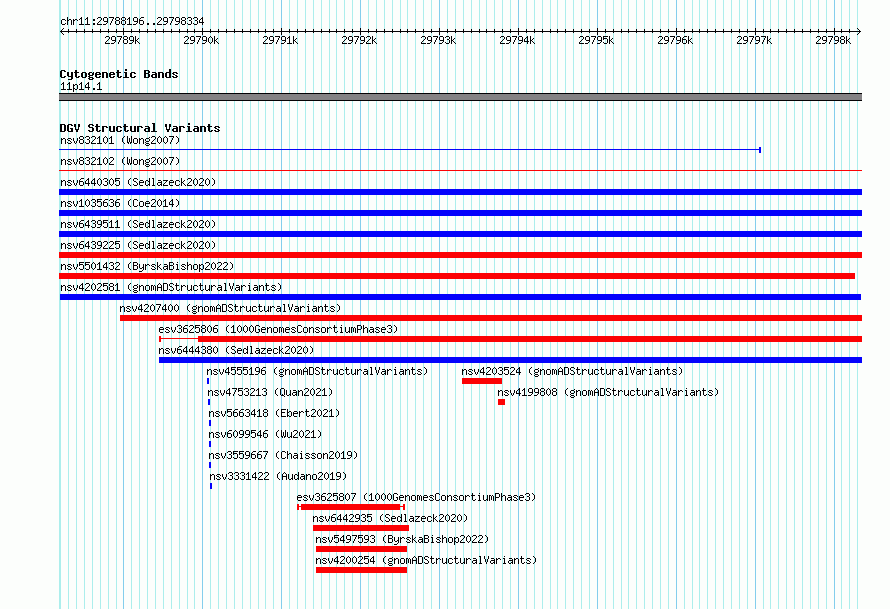Image resolution: width=890 pixels, height=609 pixels.
Task: Click the gray 11p14.1 cytogenetic band bar
Action: click(x=460, y=97)
